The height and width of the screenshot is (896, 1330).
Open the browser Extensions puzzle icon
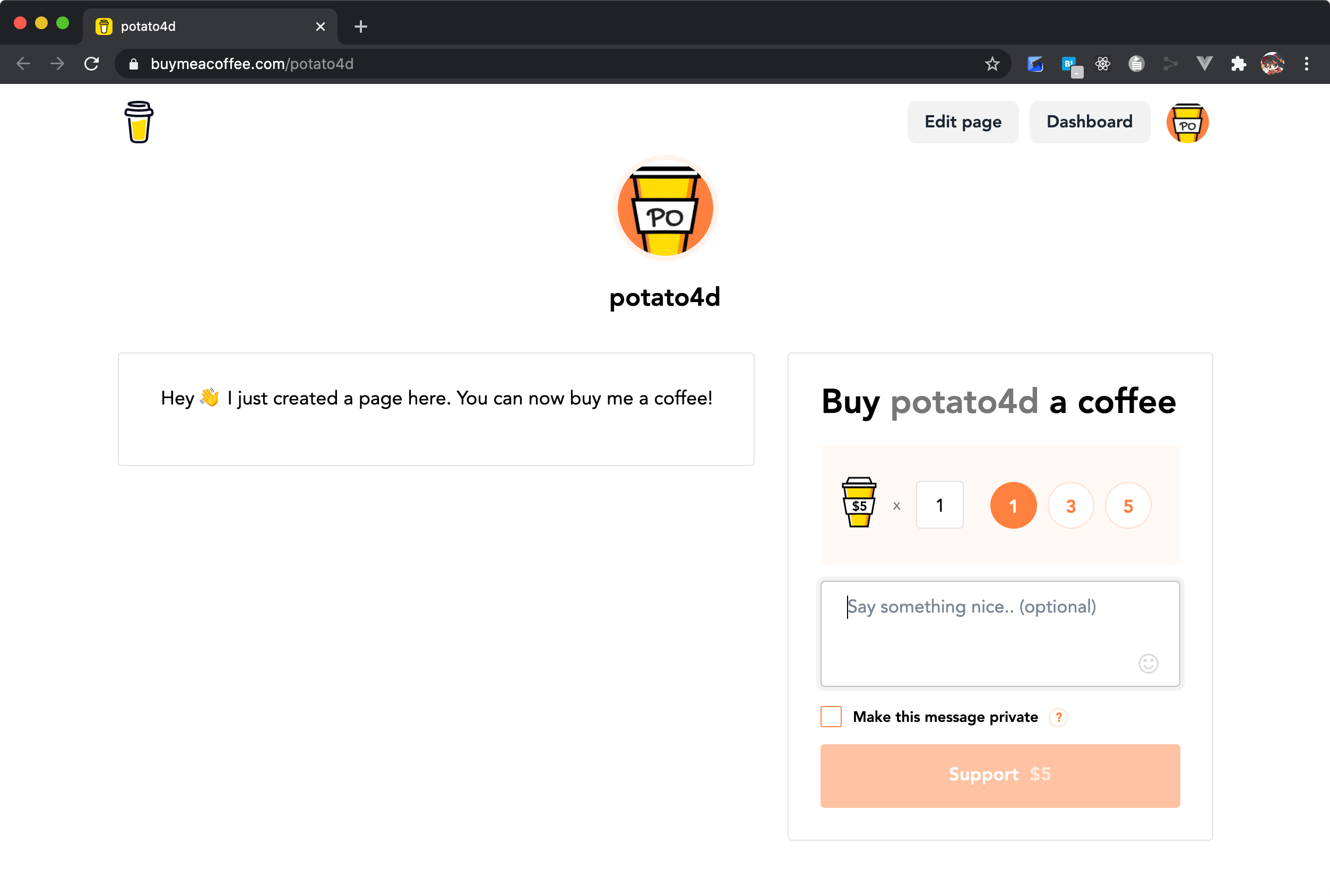coord(1238,64)
